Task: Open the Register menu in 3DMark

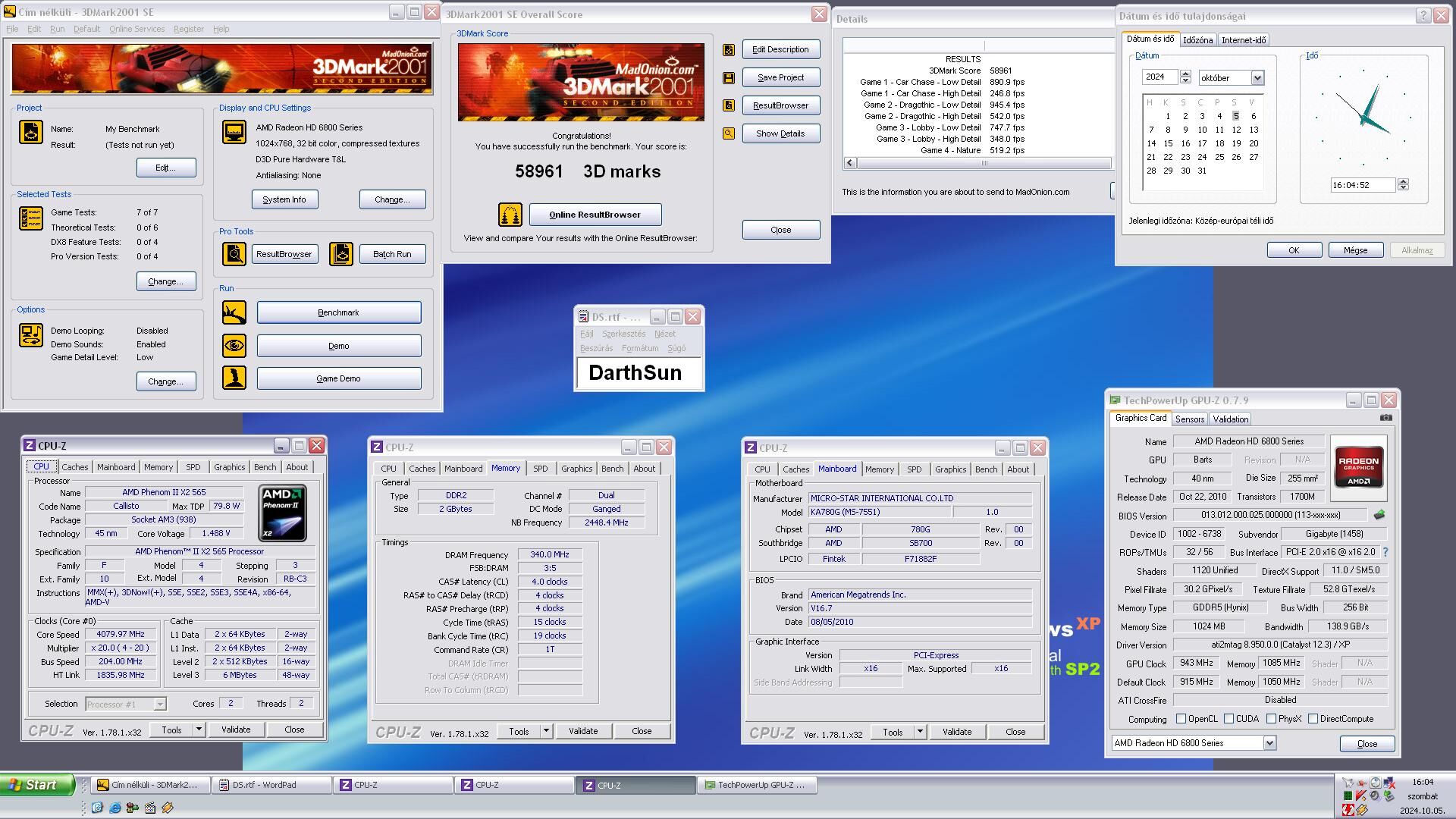Action: point(188,29)
